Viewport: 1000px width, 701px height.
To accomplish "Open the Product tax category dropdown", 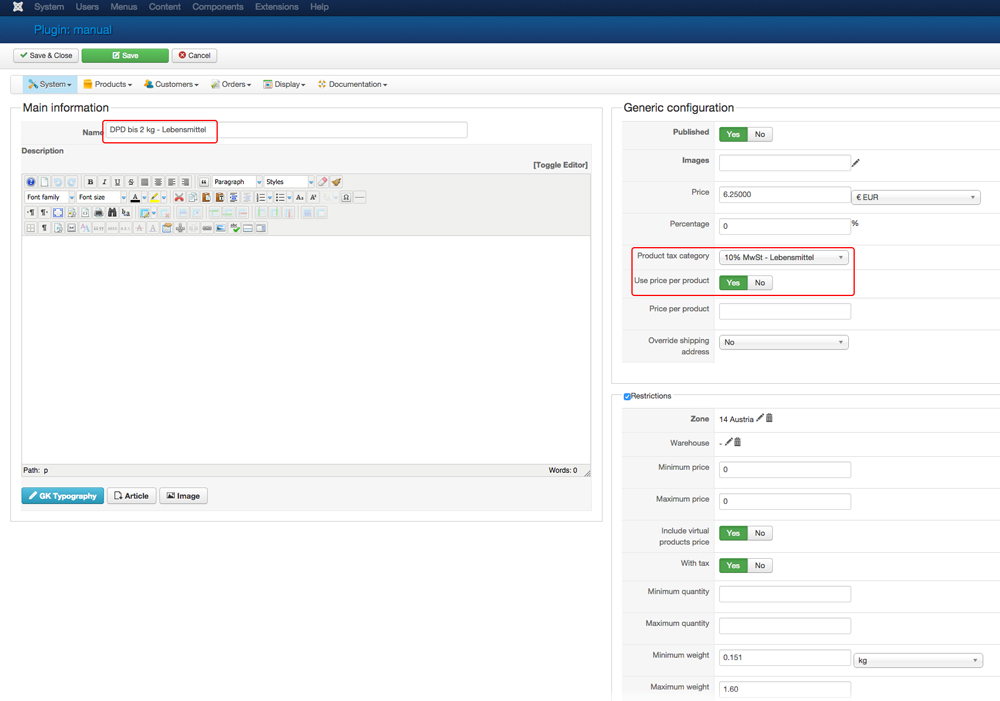I will [x=784, y=257].
